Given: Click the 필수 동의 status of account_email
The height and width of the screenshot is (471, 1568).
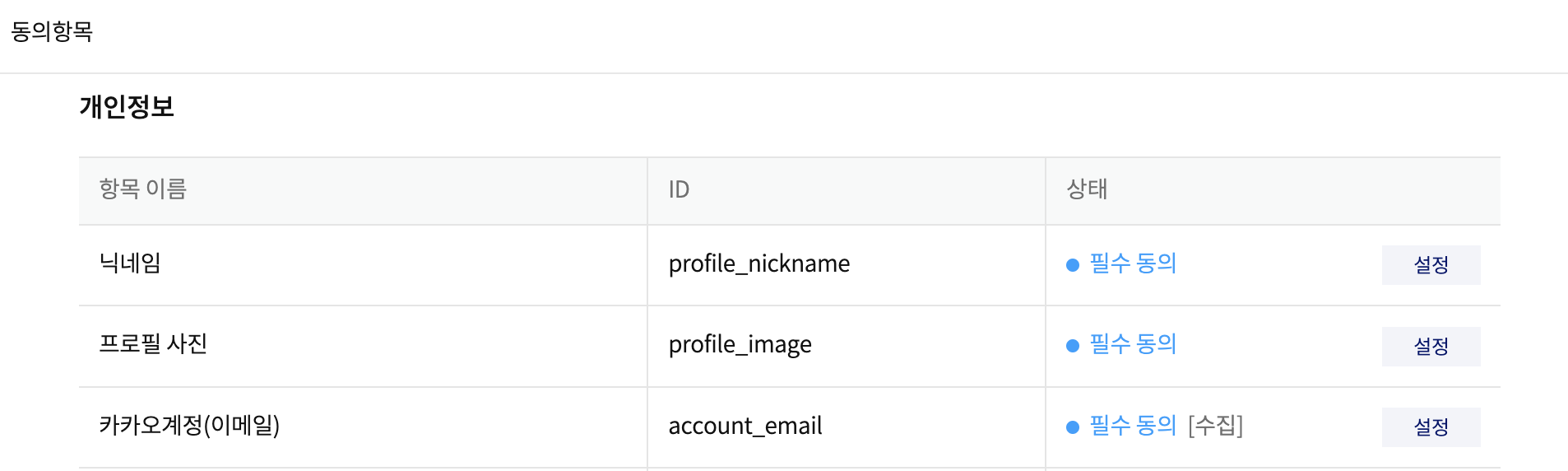Looking at the screenshot, I should click(x=1133, y=426).
